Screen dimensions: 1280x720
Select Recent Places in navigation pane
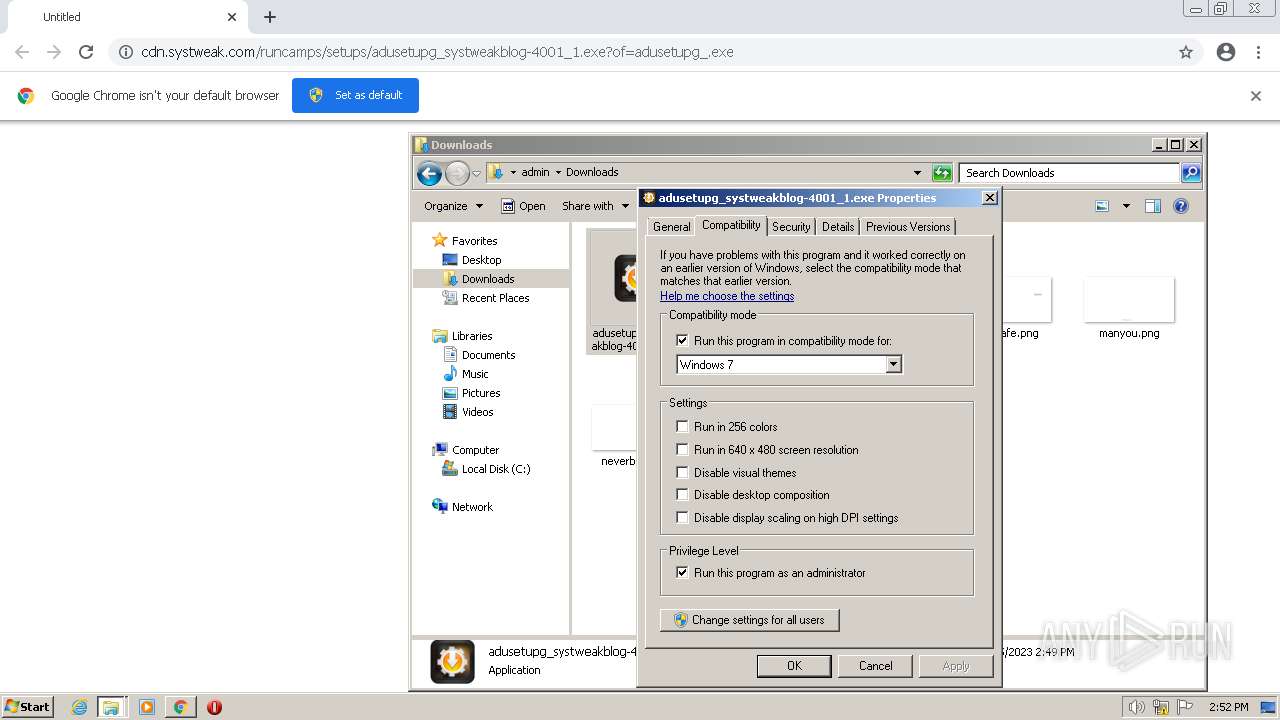pyautogui.click(x=495, y=298)
